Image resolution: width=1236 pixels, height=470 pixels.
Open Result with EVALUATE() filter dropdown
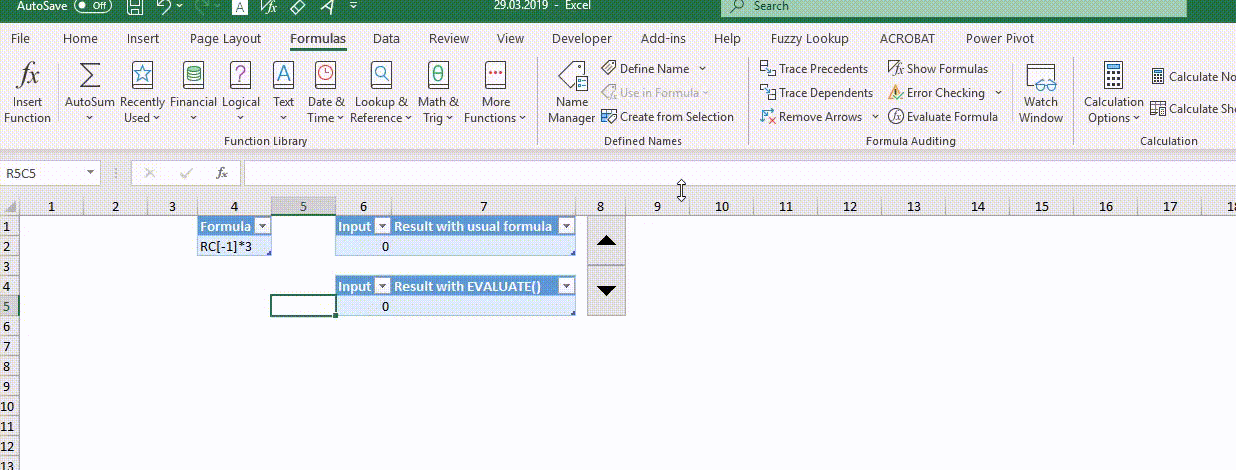566,287
